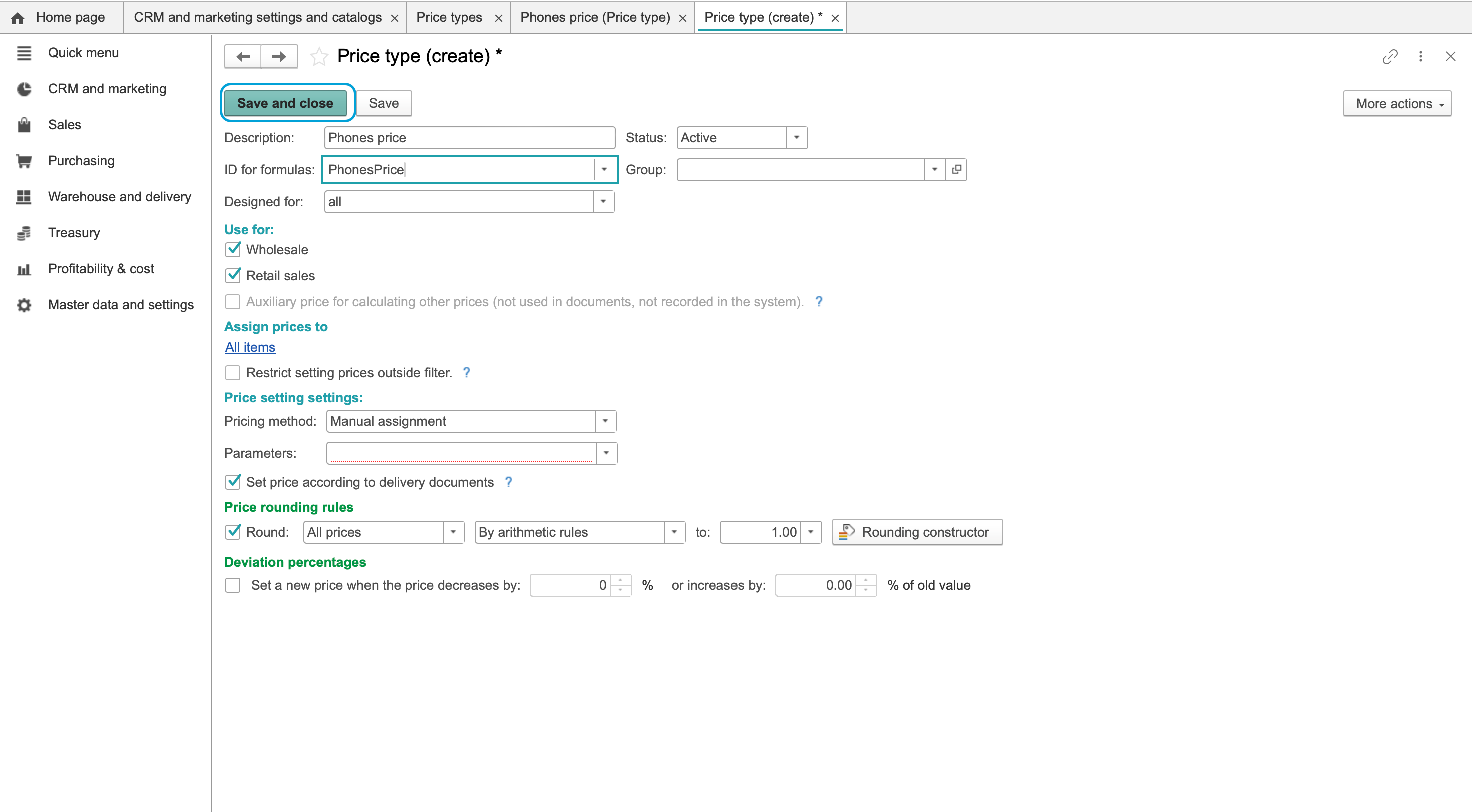This screenshot has height=812, width=1472.
Task: Uncheck the Wholesale checkbox
Action: [x=233, y=250]
